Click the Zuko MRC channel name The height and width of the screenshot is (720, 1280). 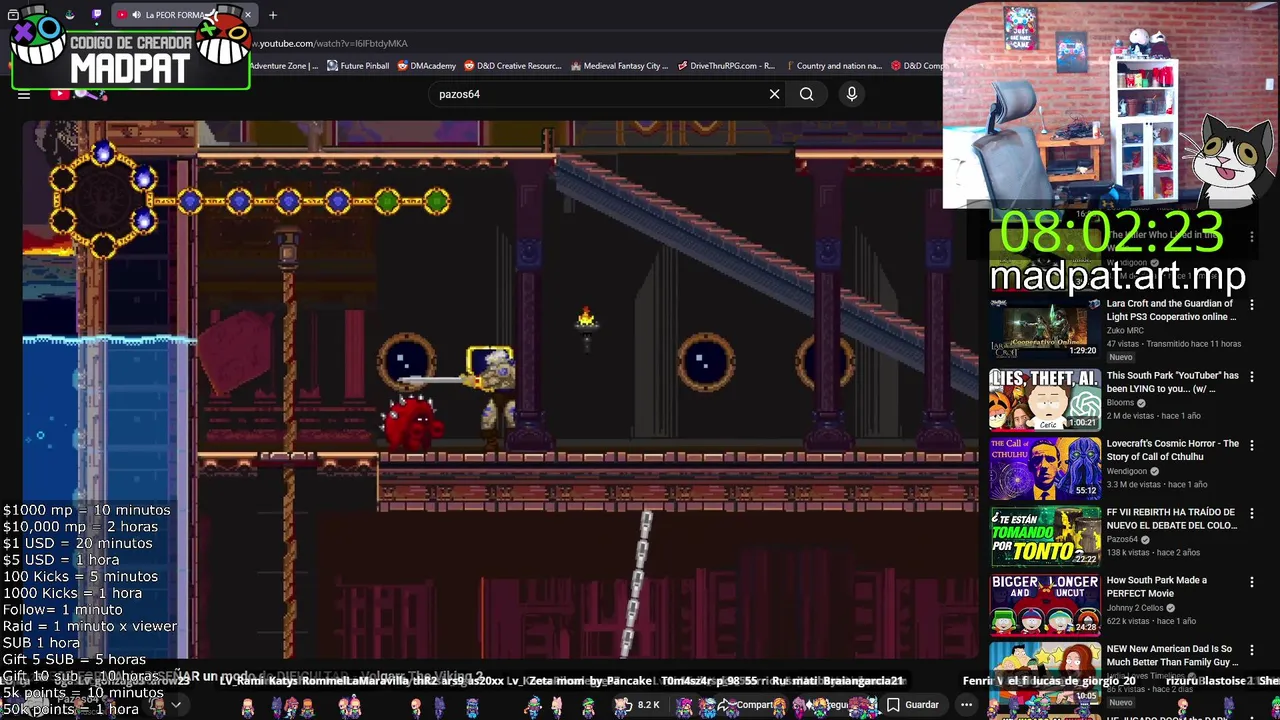pos(1125,330)
